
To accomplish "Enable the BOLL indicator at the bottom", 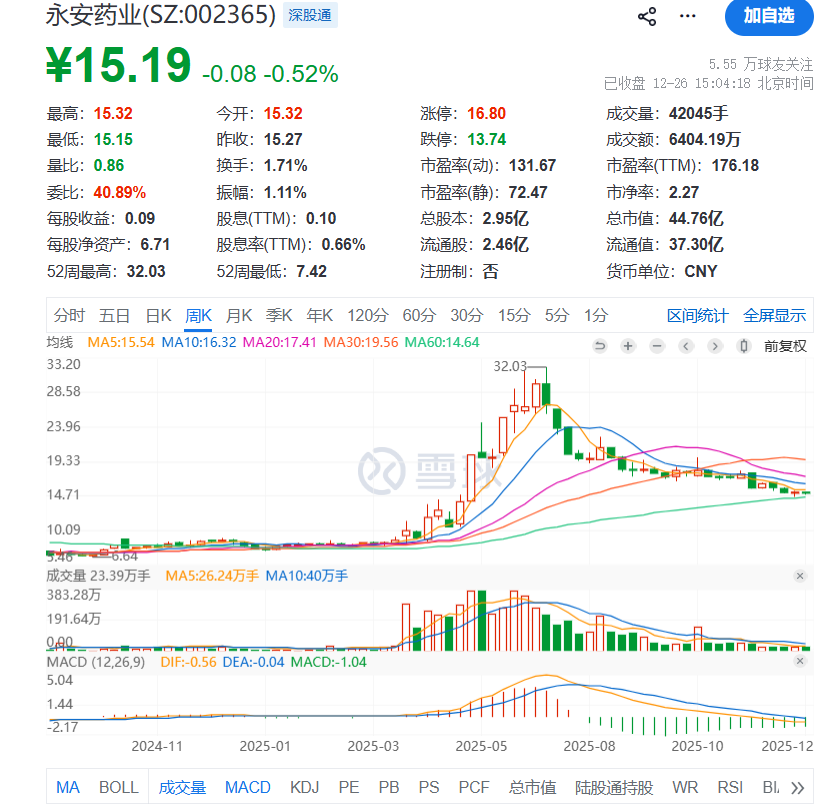I will (x=119, y=787).
